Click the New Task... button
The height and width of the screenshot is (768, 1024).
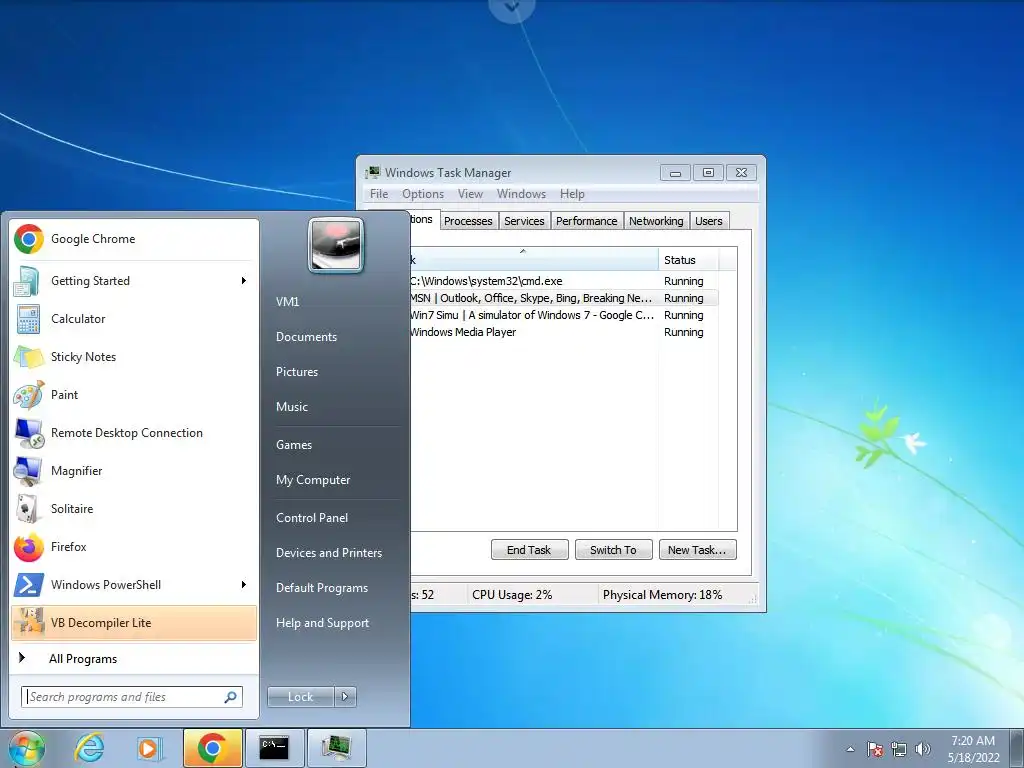697,550
